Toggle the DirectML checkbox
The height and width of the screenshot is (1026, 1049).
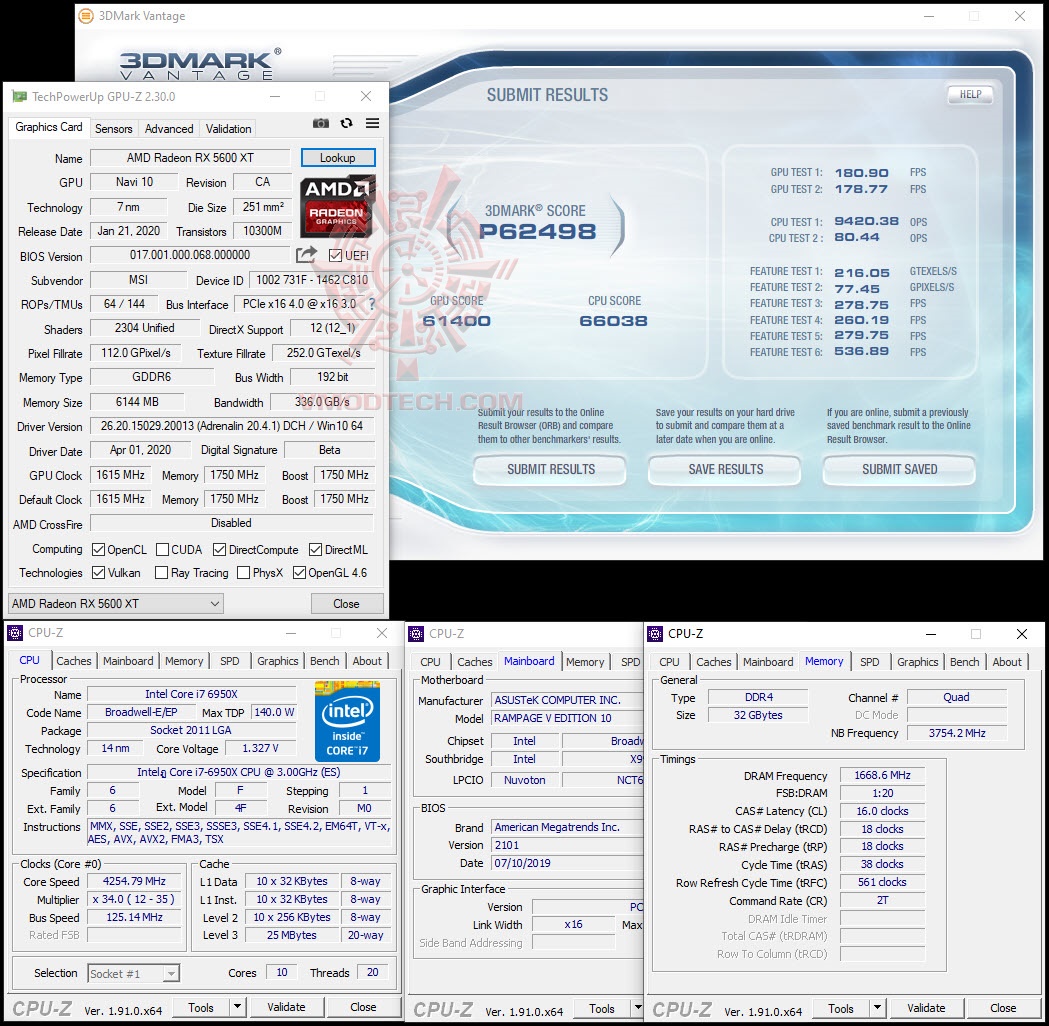coord(315,549)
